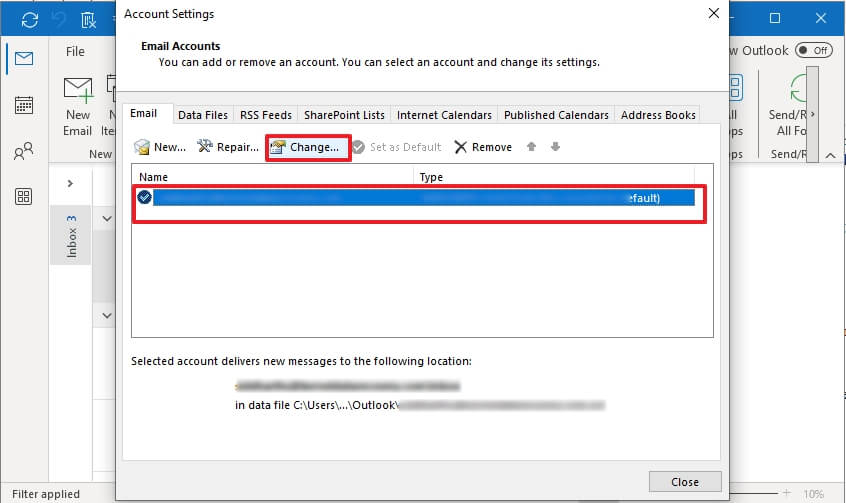The height and width of the screenshot is (503, 846).
Task: Open the More Apps grid icon
Action: tap(24, 196)
